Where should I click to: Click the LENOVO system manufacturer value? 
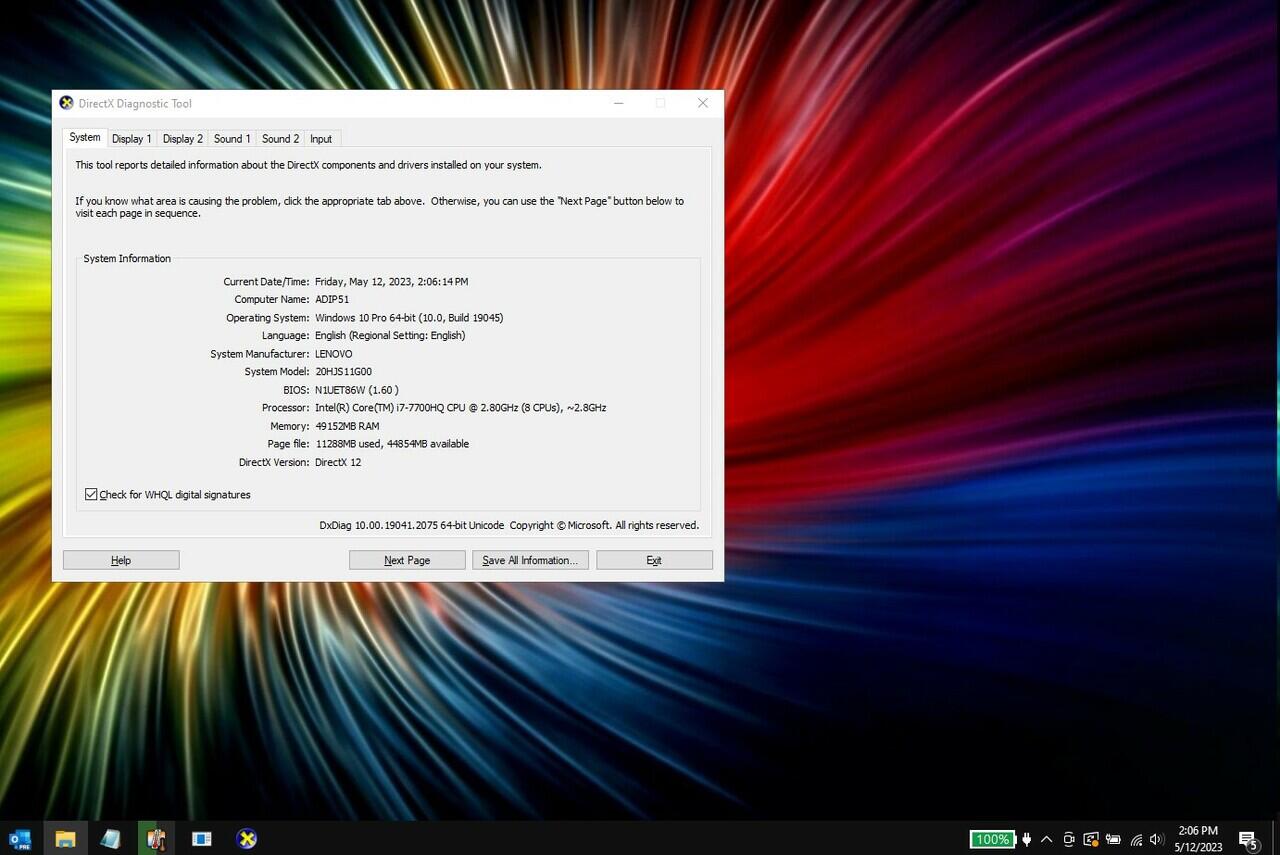pos(334,353)
